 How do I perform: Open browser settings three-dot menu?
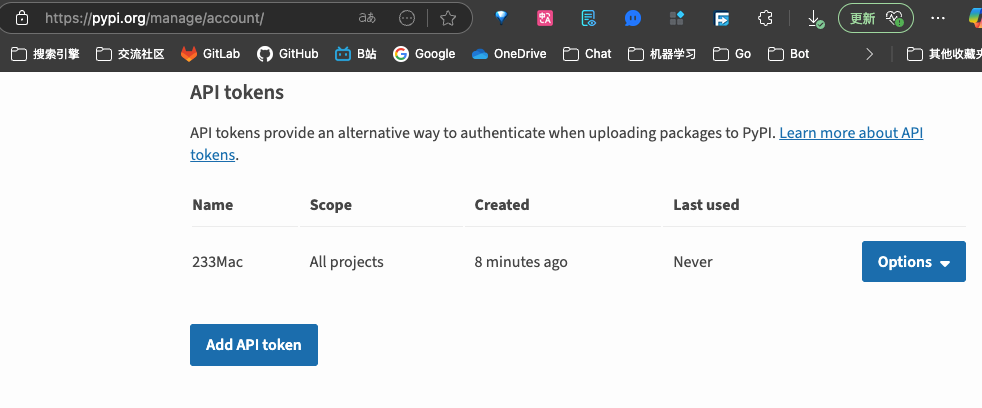[x=938, y=18]
